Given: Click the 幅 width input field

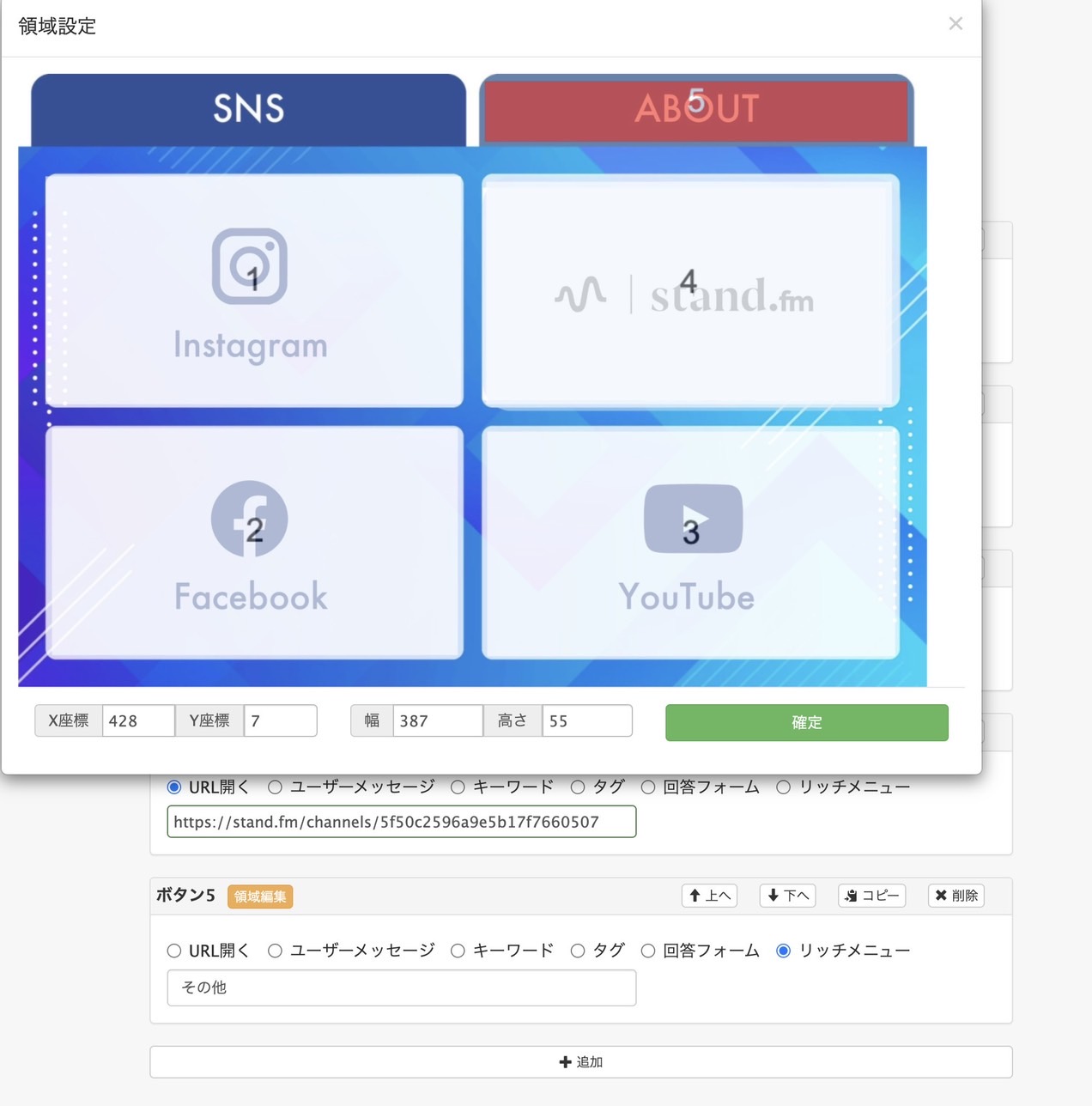Looking at the screenshot, I should [438, 720].
